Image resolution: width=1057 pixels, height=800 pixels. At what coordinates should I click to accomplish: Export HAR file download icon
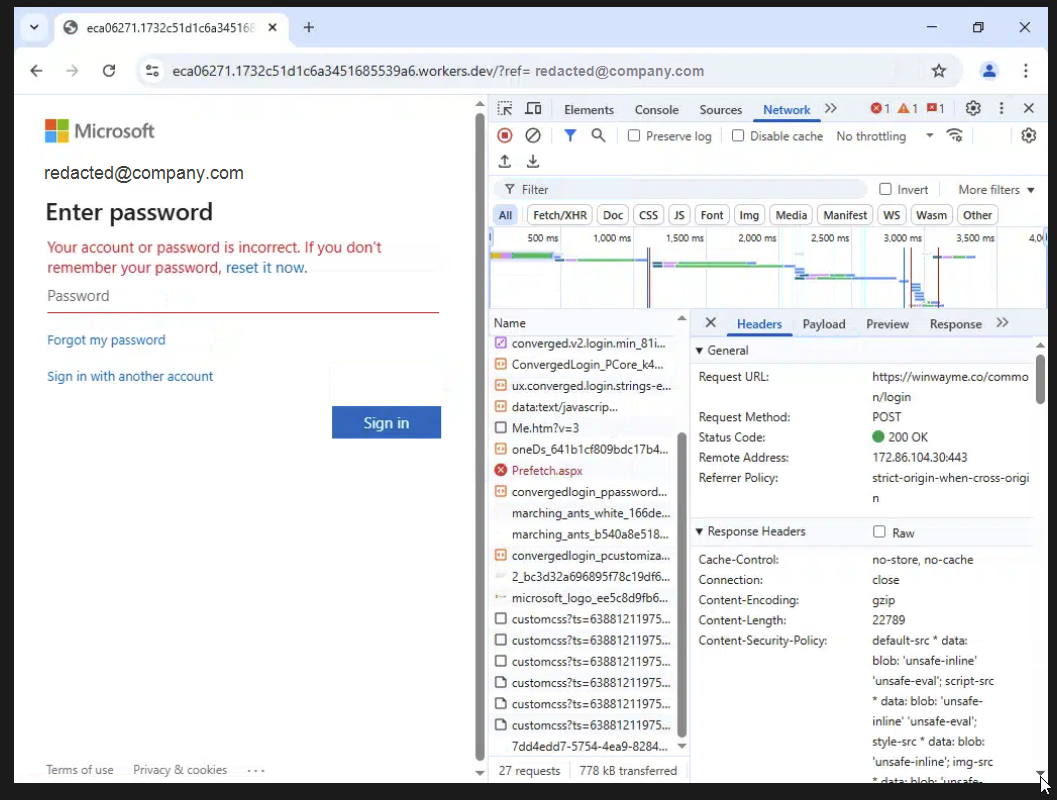pyautogui.click(x=533, y=161)
